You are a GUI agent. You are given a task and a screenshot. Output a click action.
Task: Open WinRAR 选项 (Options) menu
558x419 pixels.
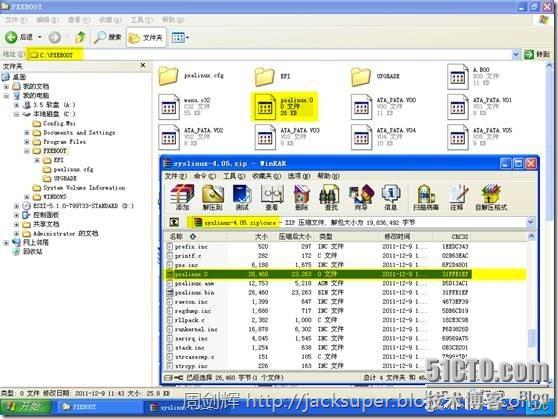click(299, 176)
